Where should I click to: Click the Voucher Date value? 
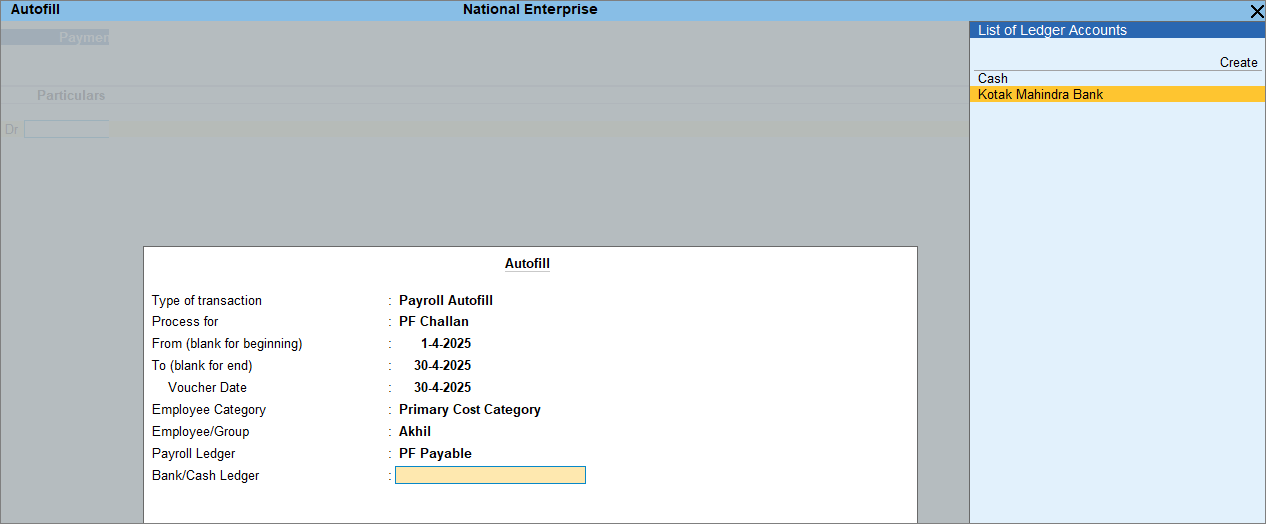click(442, 387)
